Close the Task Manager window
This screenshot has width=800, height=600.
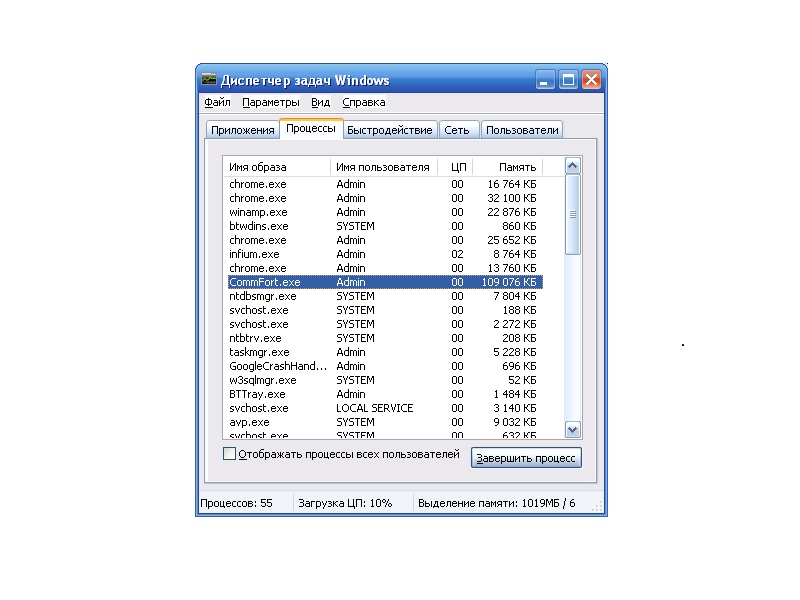coord(591,80)
